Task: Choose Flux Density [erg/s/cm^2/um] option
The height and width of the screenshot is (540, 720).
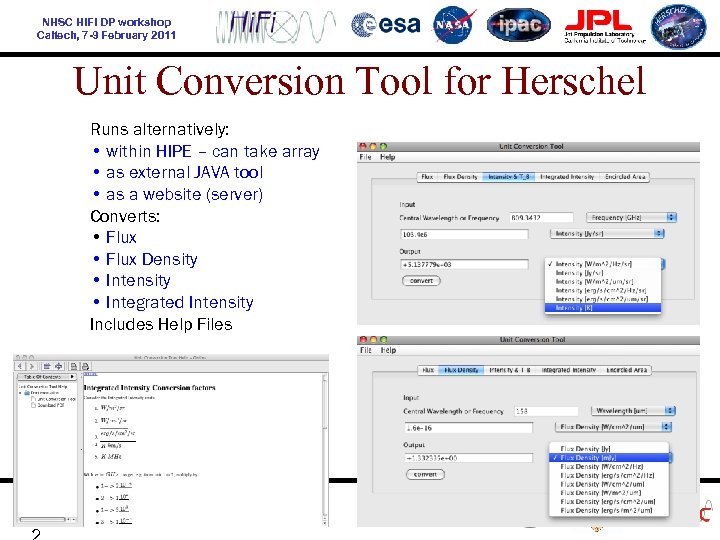Action: 609,501
